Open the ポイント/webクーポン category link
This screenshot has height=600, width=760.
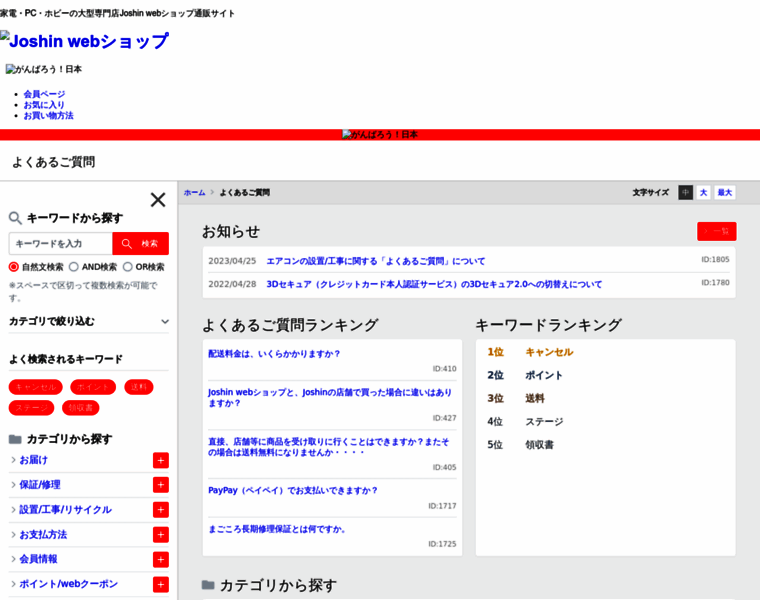pos(68,584)
